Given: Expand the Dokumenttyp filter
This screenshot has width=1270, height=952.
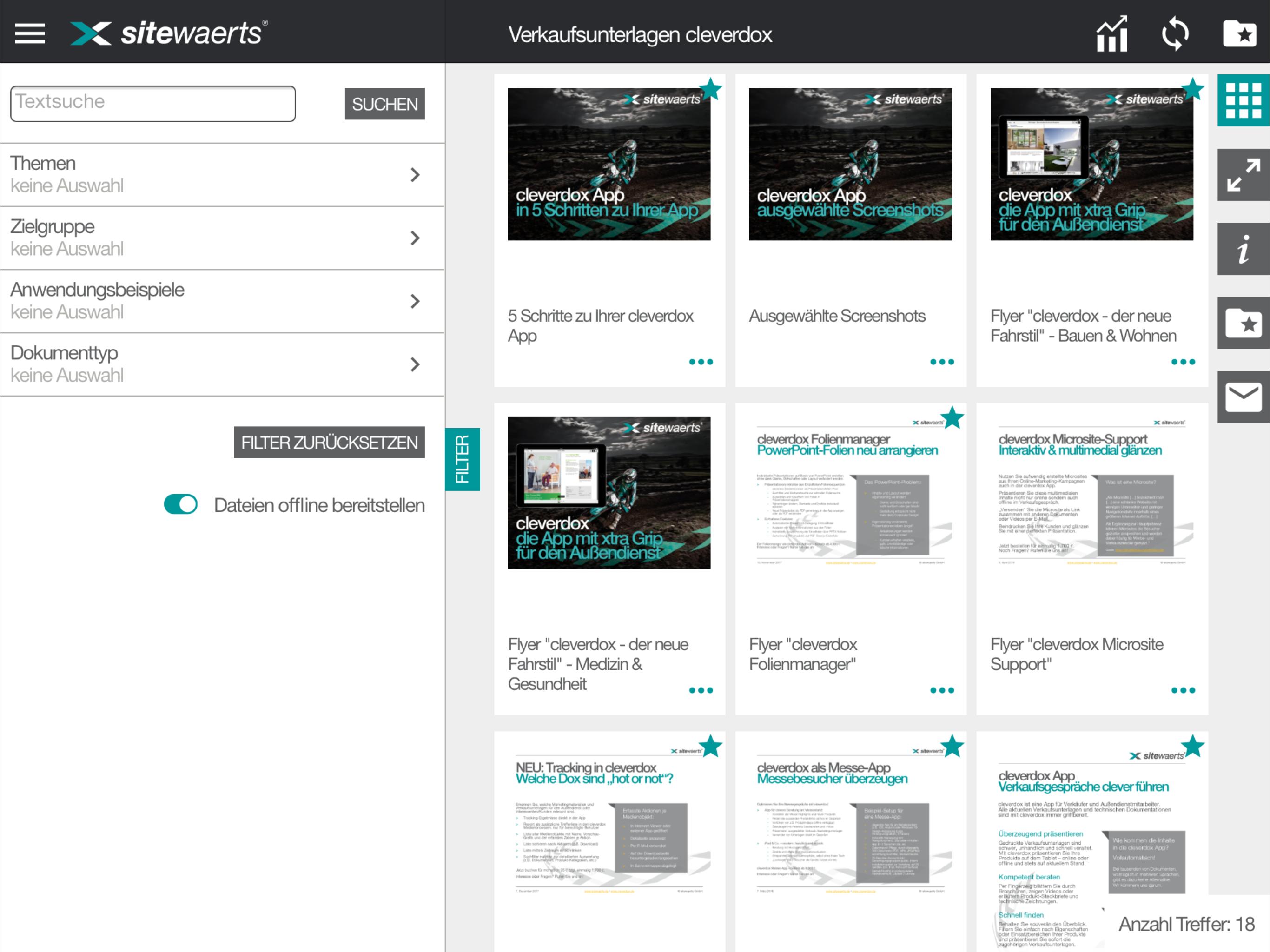Looking at the screenshot, I should (x=222, y=364).
